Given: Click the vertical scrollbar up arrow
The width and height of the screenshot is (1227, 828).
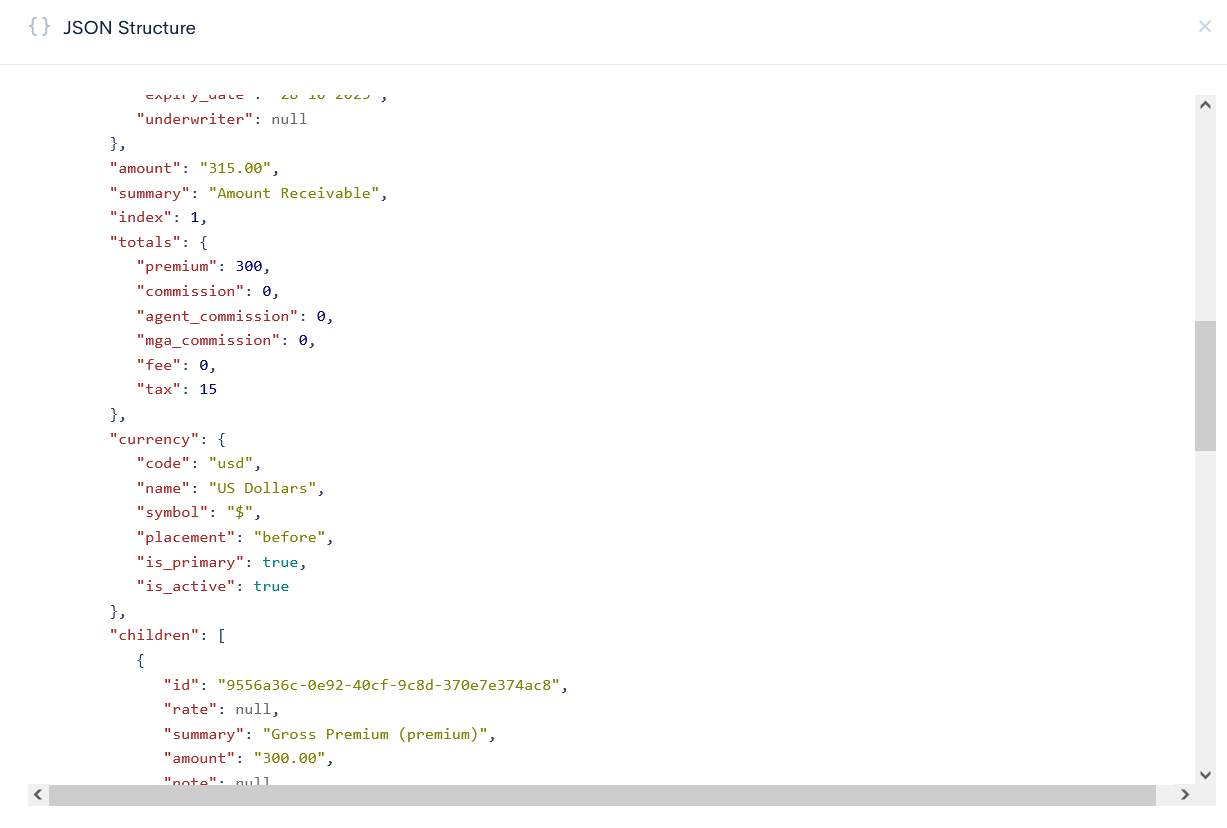Looking at the screenshot, I should [x=1205, y=105].
